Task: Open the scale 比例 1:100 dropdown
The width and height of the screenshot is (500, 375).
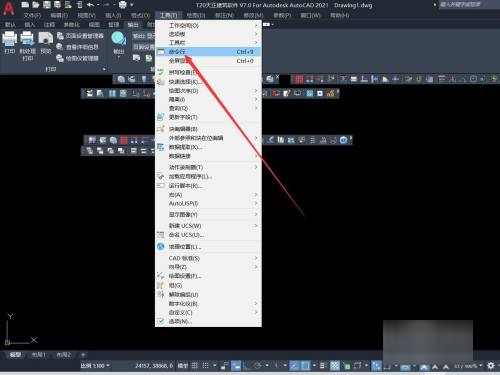Action: point(95,366)
